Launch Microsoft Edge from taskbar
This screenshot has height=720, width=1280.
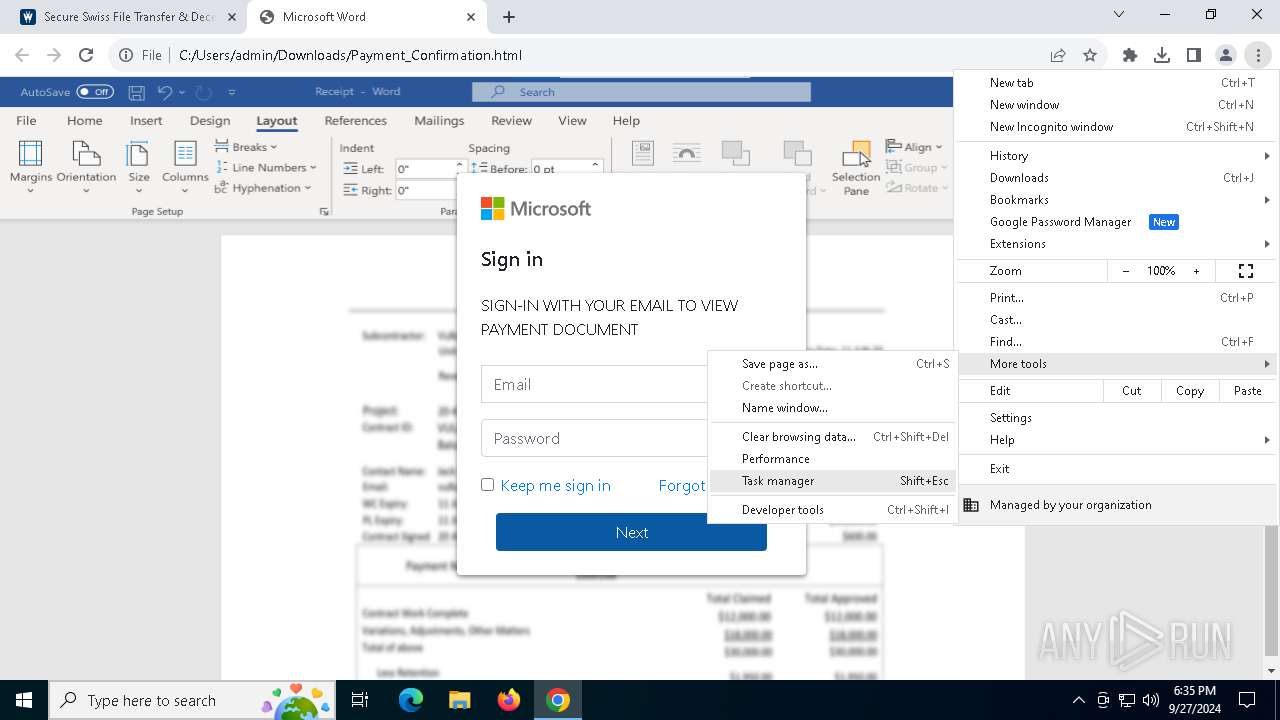pyautogui.click(x=411, y=700)
